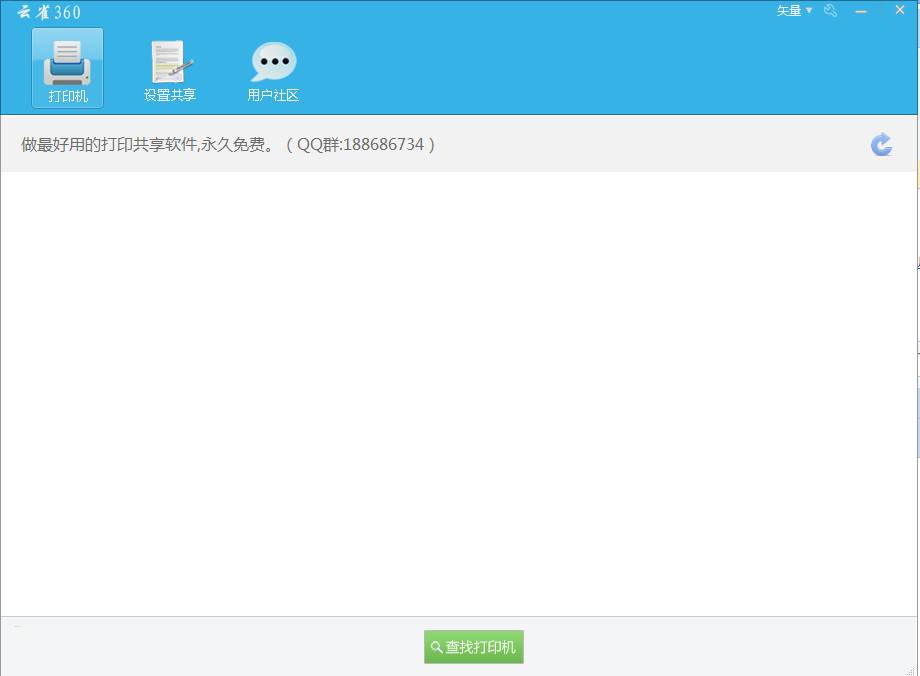Click the 查找打印机 search button
Viewport: 920px width, 676px height.
click(473, 647)
